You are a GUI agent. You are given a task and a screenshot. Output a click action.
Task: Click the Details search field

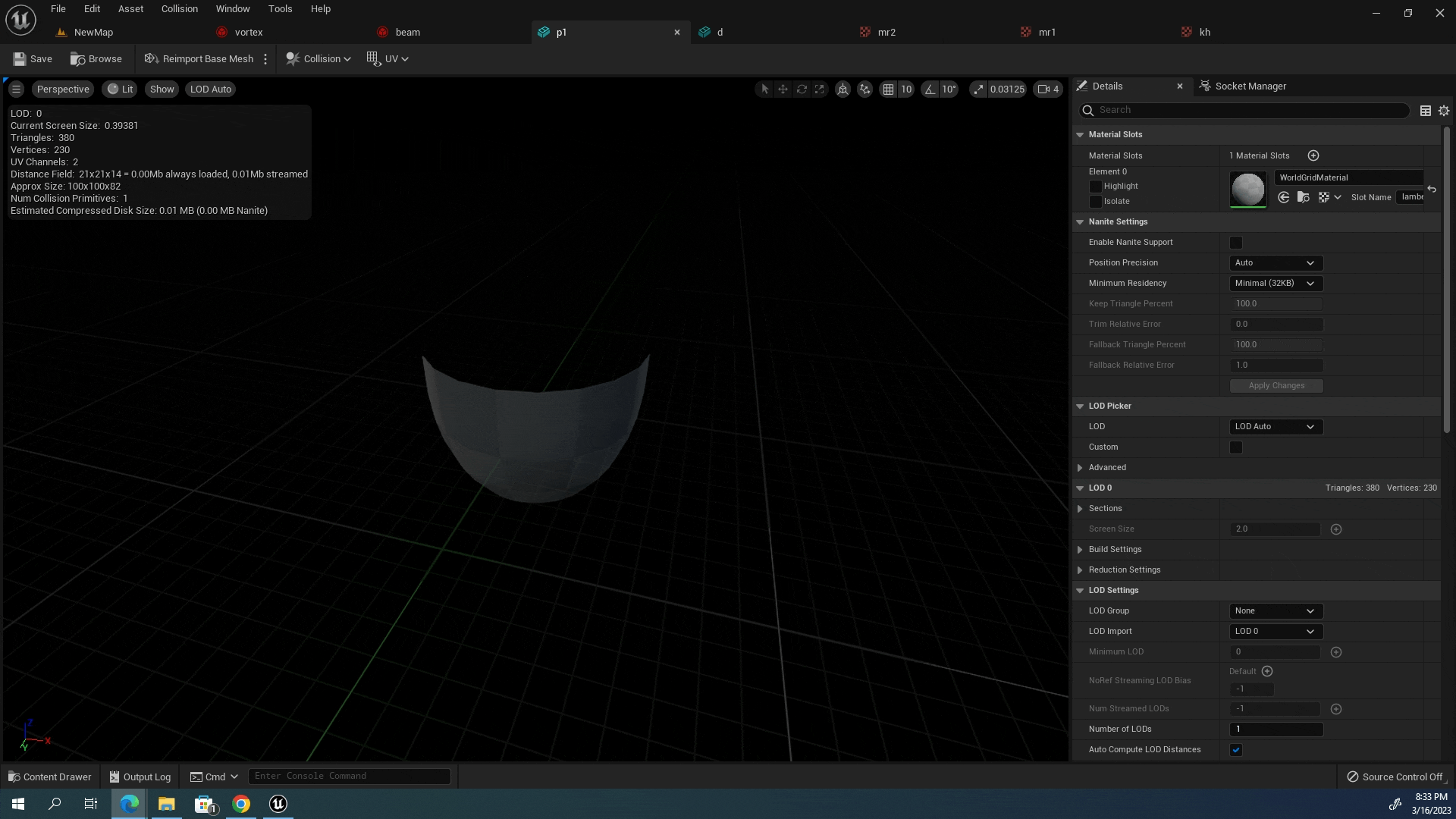(1244, 111)
